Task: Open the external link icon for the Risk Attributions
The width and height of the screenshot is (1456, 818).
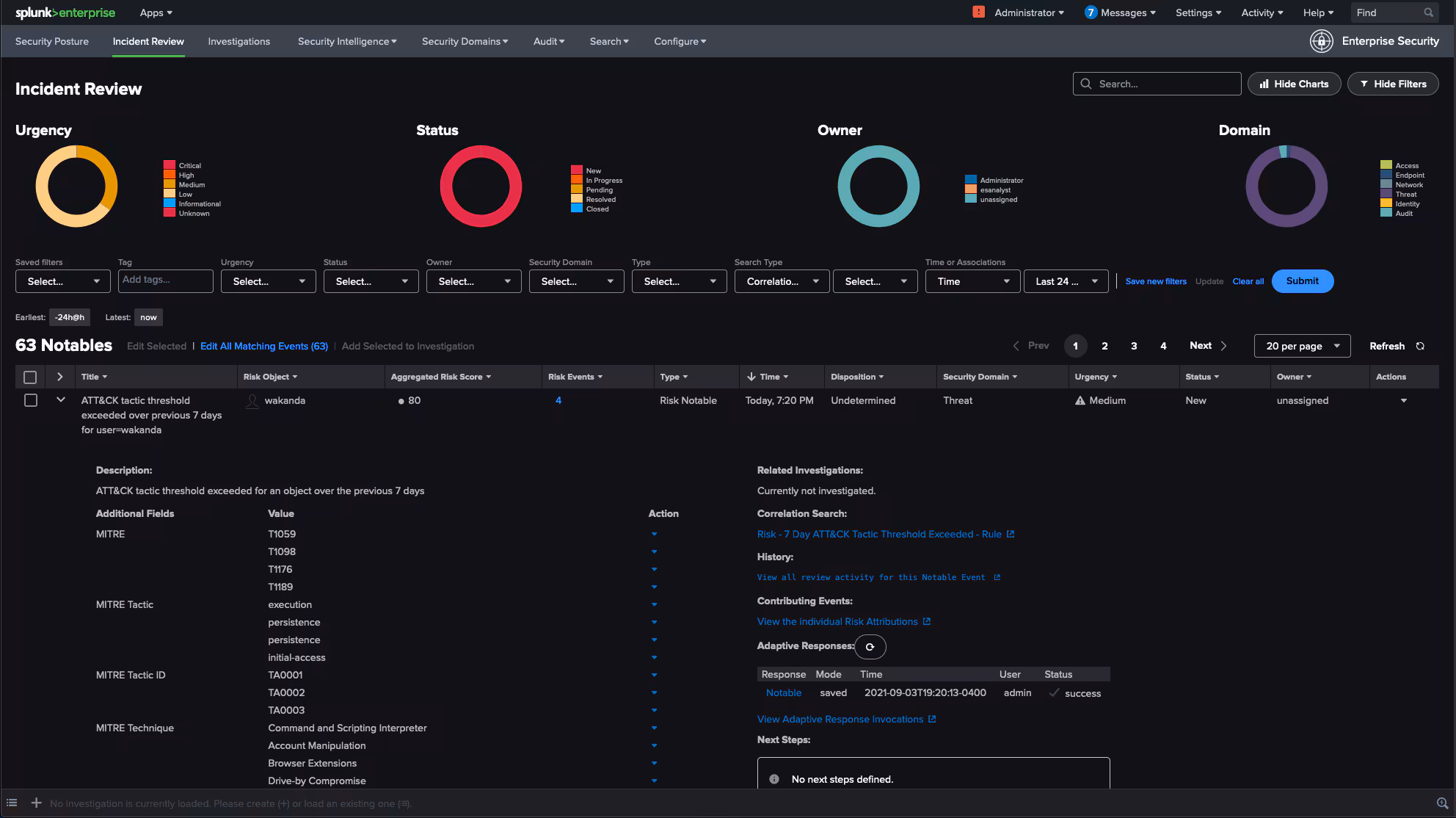Action: [x=927, y=621]
